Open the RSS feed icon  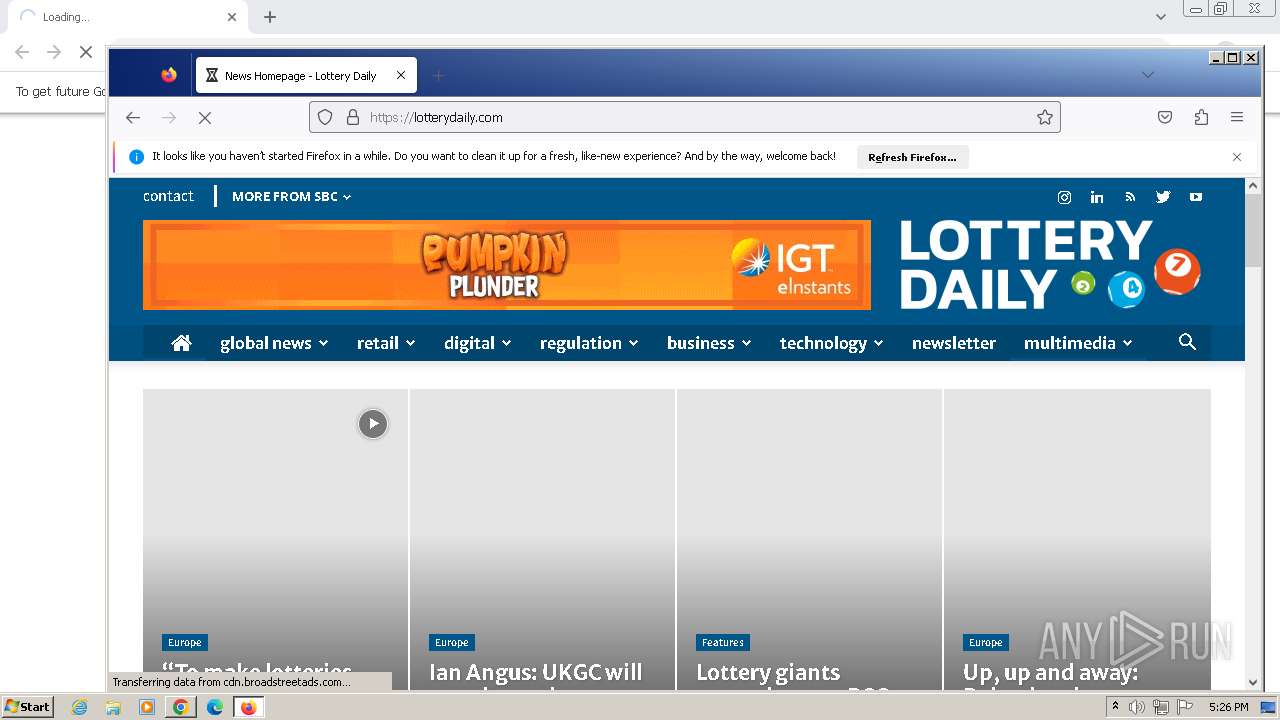click(1130, 197)
